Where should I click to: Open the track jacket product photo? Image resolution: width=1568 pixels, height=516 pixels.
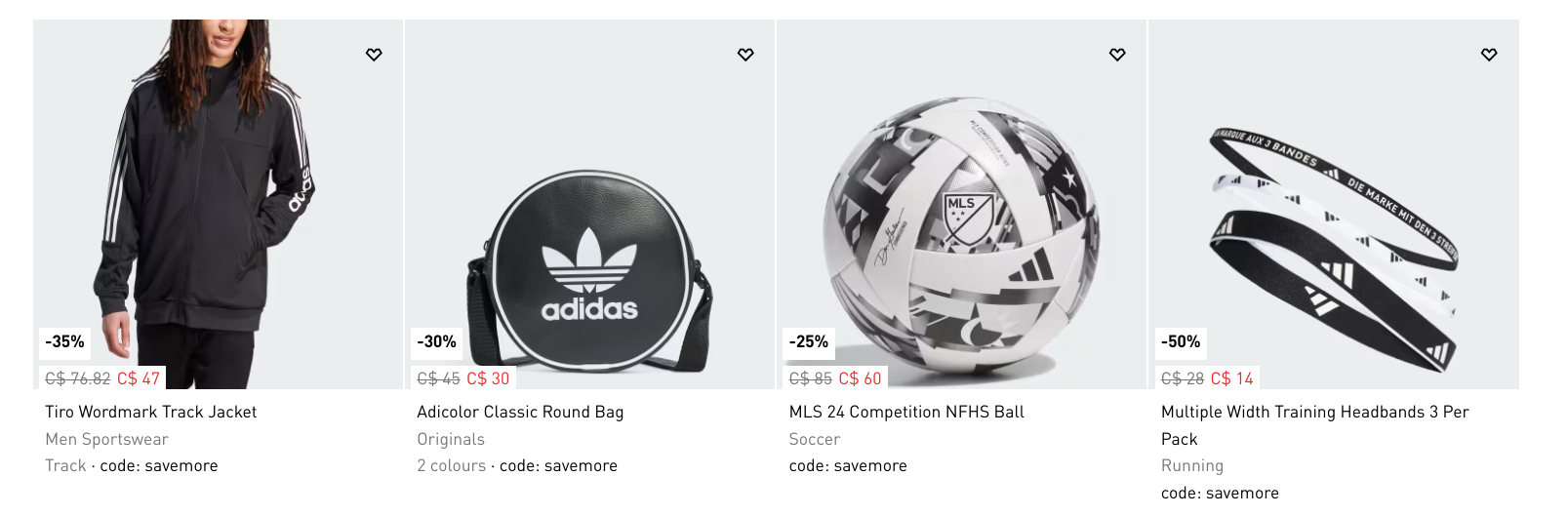[218, 195]
